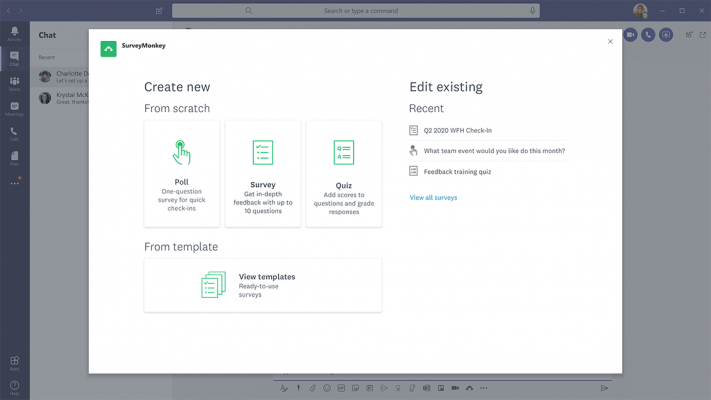The width and height of the screenshot is (711, 400).
Task: Open the GIF picker
Action: tap(341, 388)
